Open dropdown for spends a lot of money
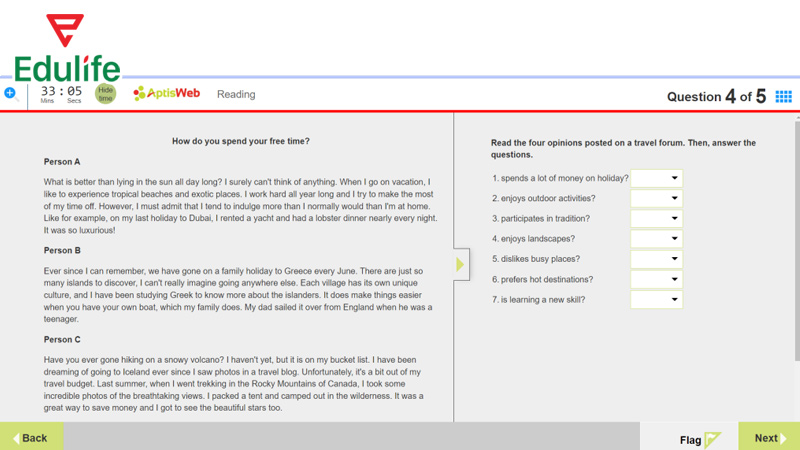Image resolution: width=800 pixels, height=450 pixels. (x=656, y=178)
